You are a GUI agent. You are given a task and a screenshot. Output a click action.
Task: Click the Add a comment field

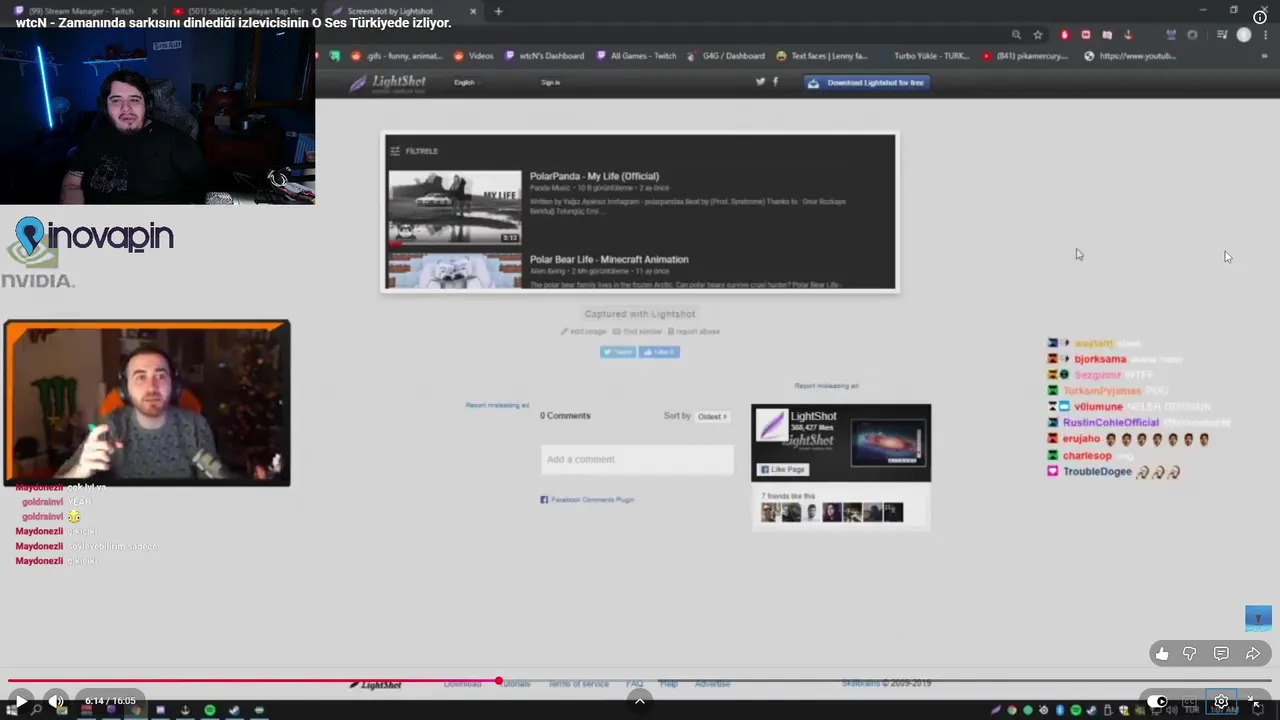click(x=637, y=459)
